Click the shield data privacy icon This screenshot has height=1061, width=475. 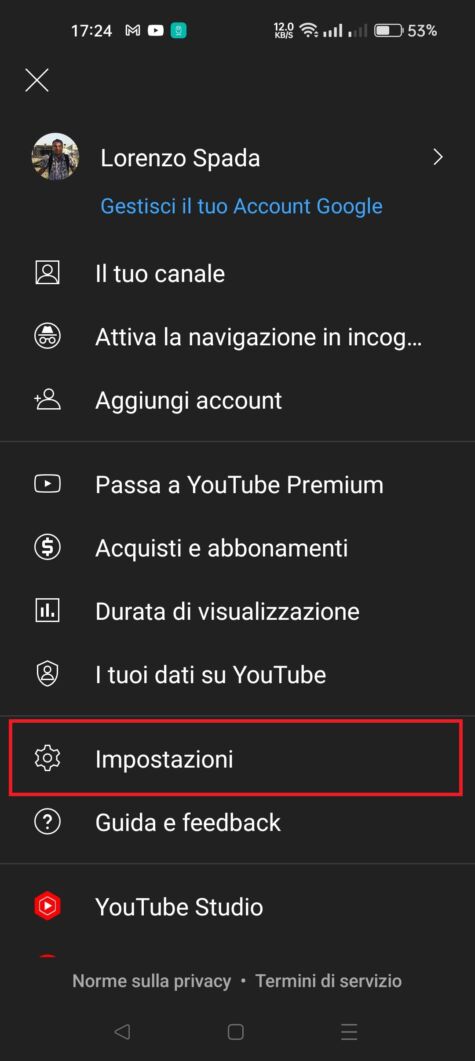point(47,674)
